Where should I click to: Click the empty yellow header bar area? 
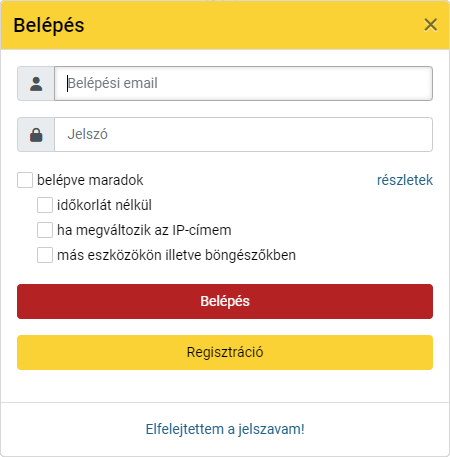(253, 25)
